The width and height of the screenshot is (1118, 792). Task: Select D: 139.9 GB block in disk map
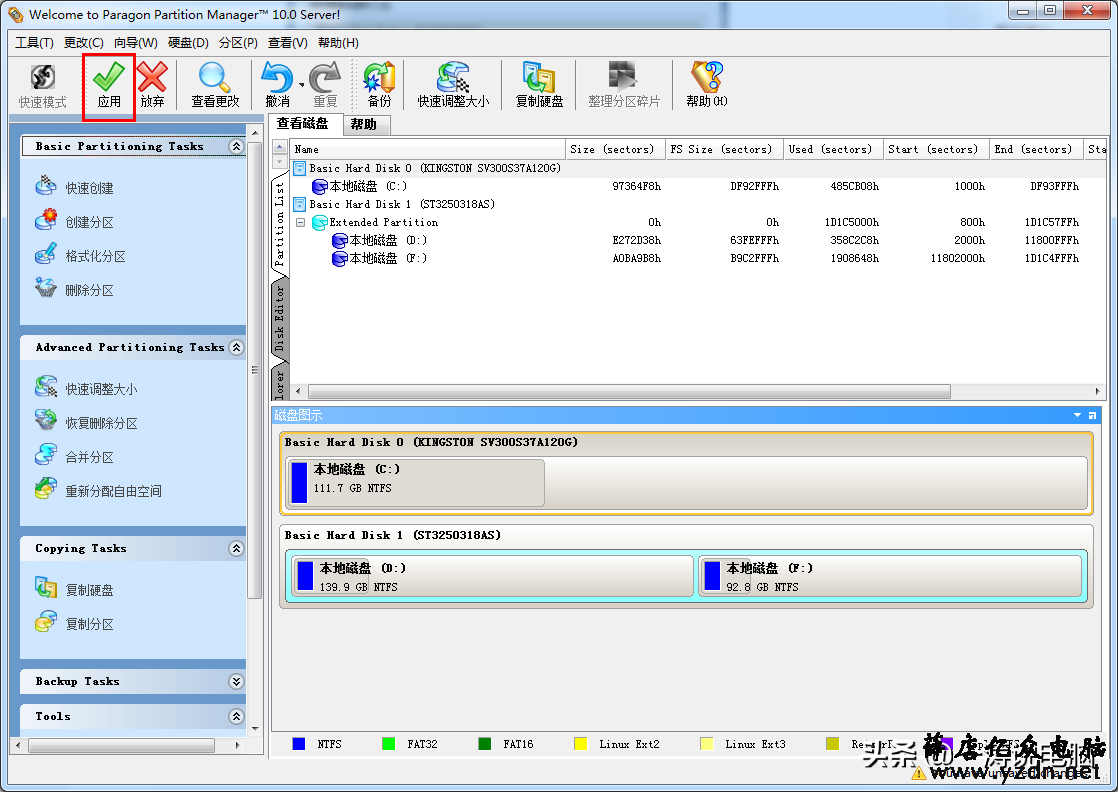[493, 576]
